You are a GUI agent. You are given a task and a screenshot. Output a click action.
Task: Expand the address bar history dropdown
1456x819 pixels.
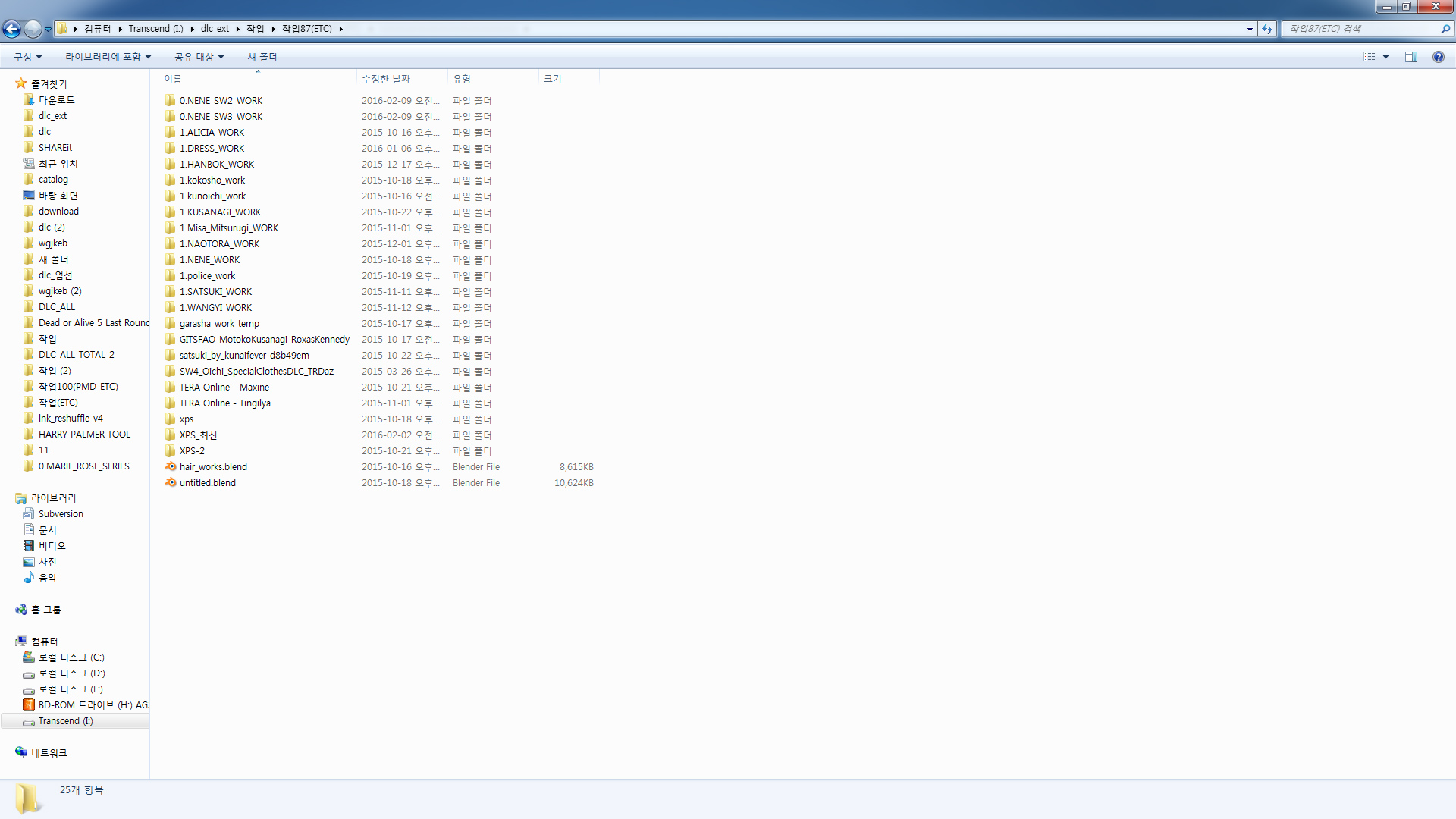[x=1250, y=29]
